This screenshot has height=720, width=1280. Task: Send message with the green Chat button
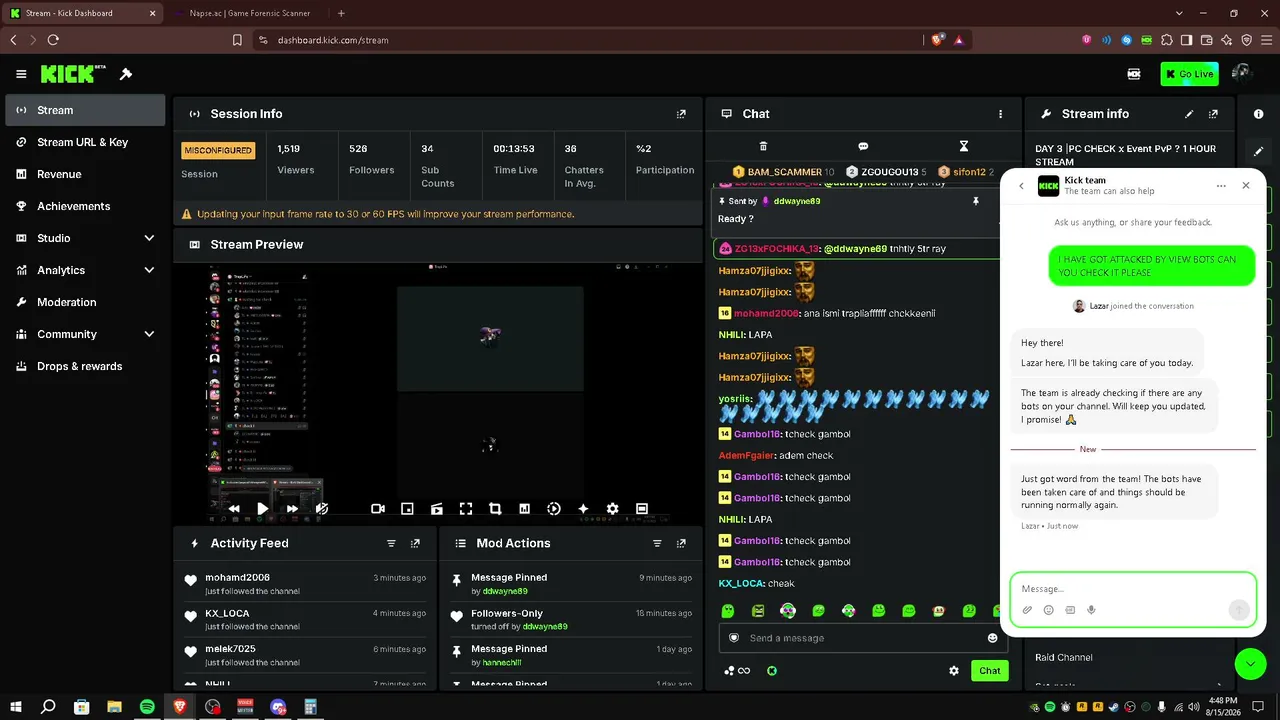pos(989,671)
